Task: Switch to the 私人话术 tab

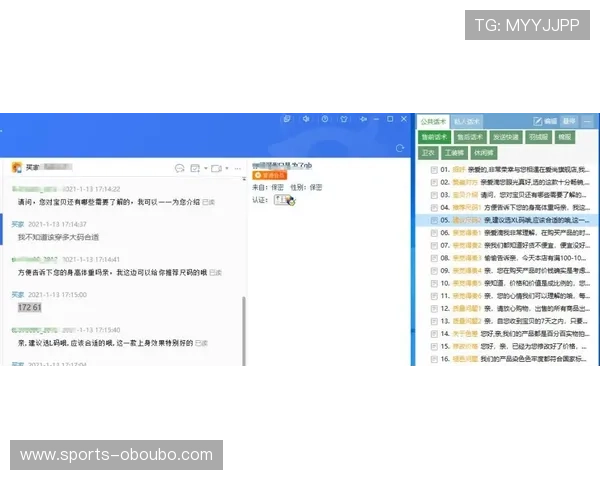Action: 466,121
